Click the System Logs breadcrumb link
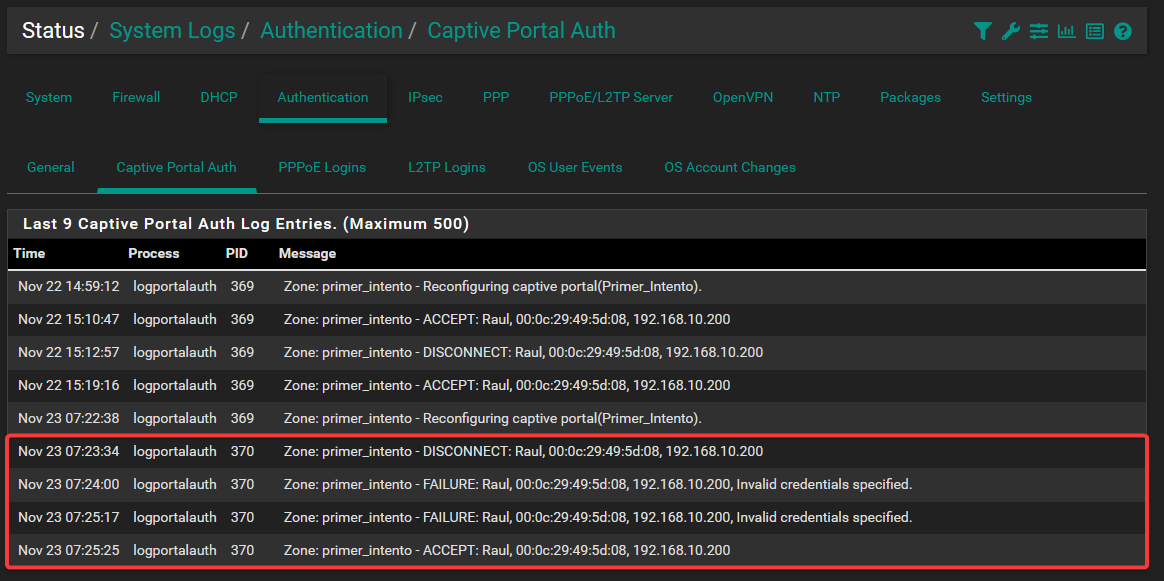1164x581 pixels. coord(172,31)
